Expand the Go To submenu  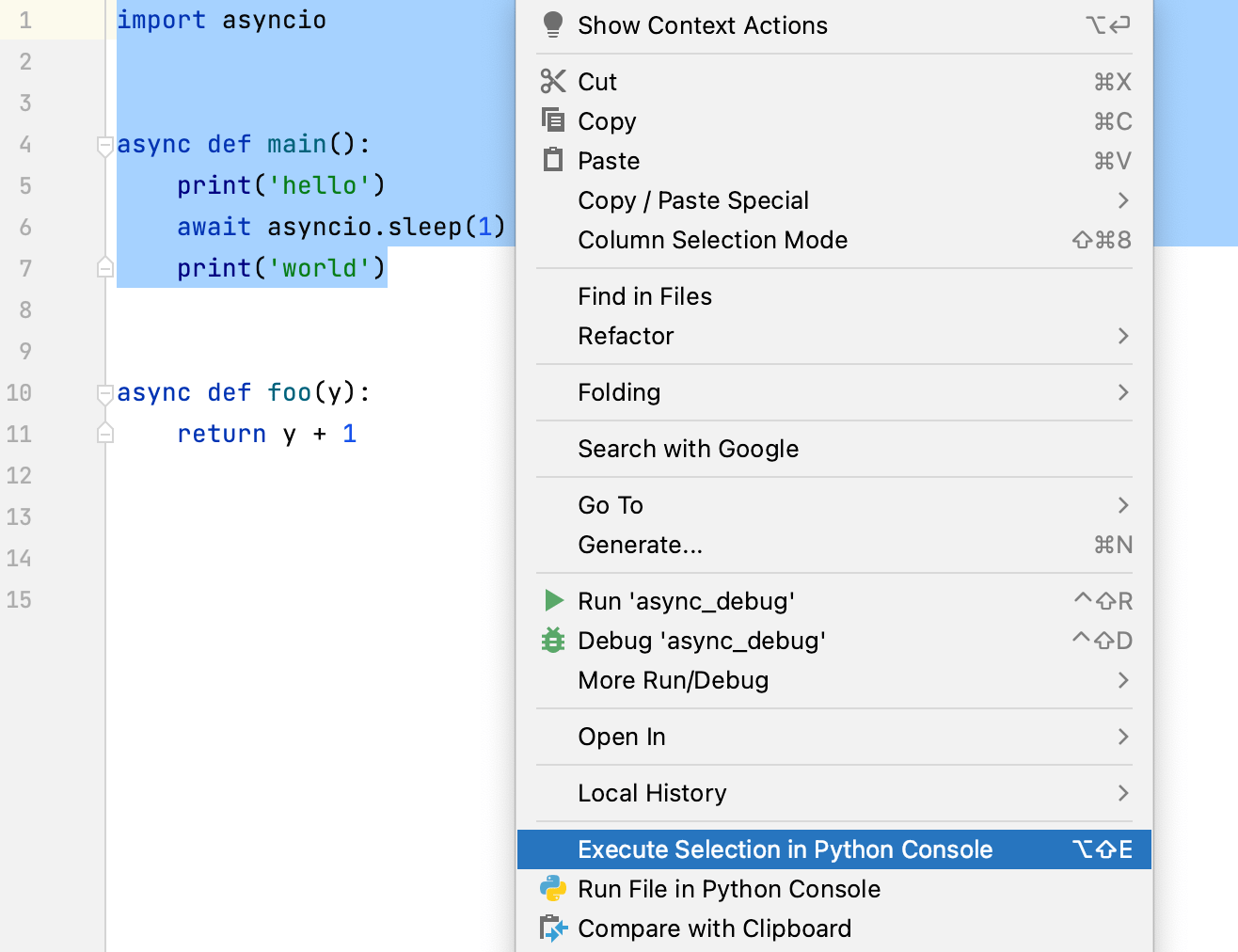tap(611, 505)
